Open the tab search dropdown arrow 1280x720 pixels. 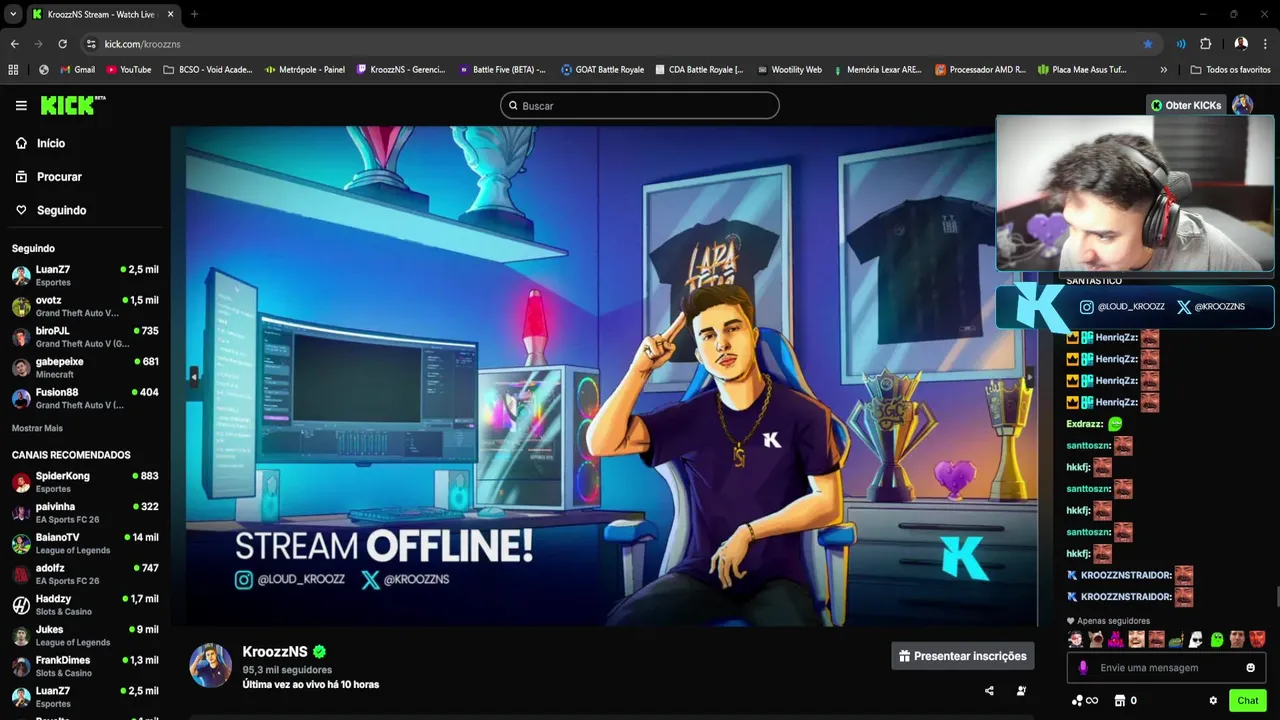(13, 14)
